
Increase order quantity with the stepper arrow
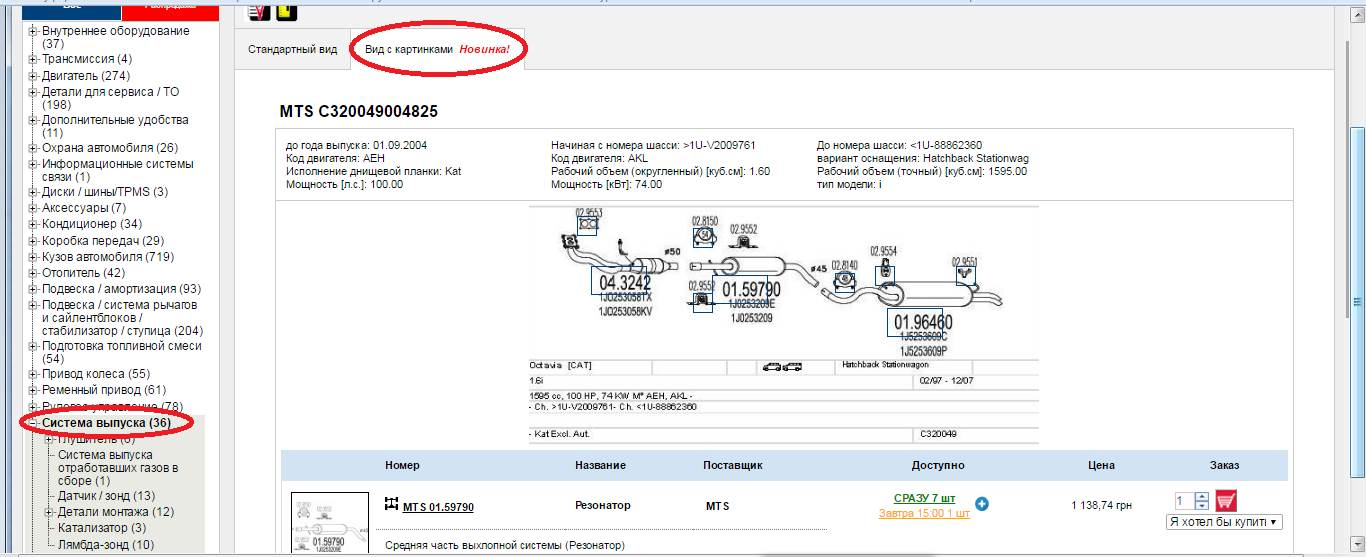1201,496
